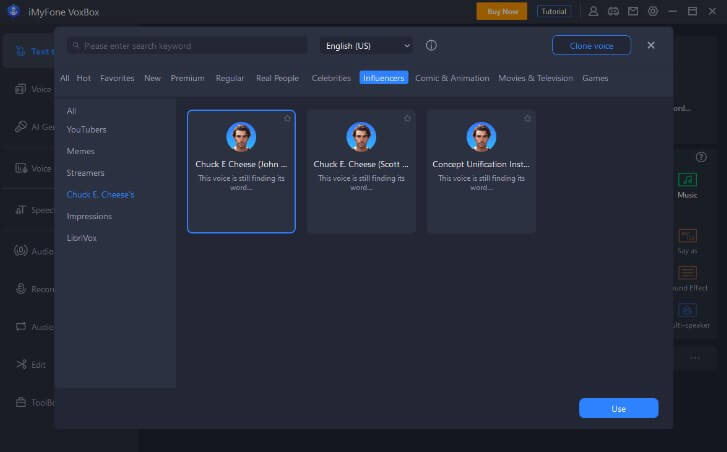
Task: Open the Voice Cloning sidebar icon
Action: (x=20, y=89)
